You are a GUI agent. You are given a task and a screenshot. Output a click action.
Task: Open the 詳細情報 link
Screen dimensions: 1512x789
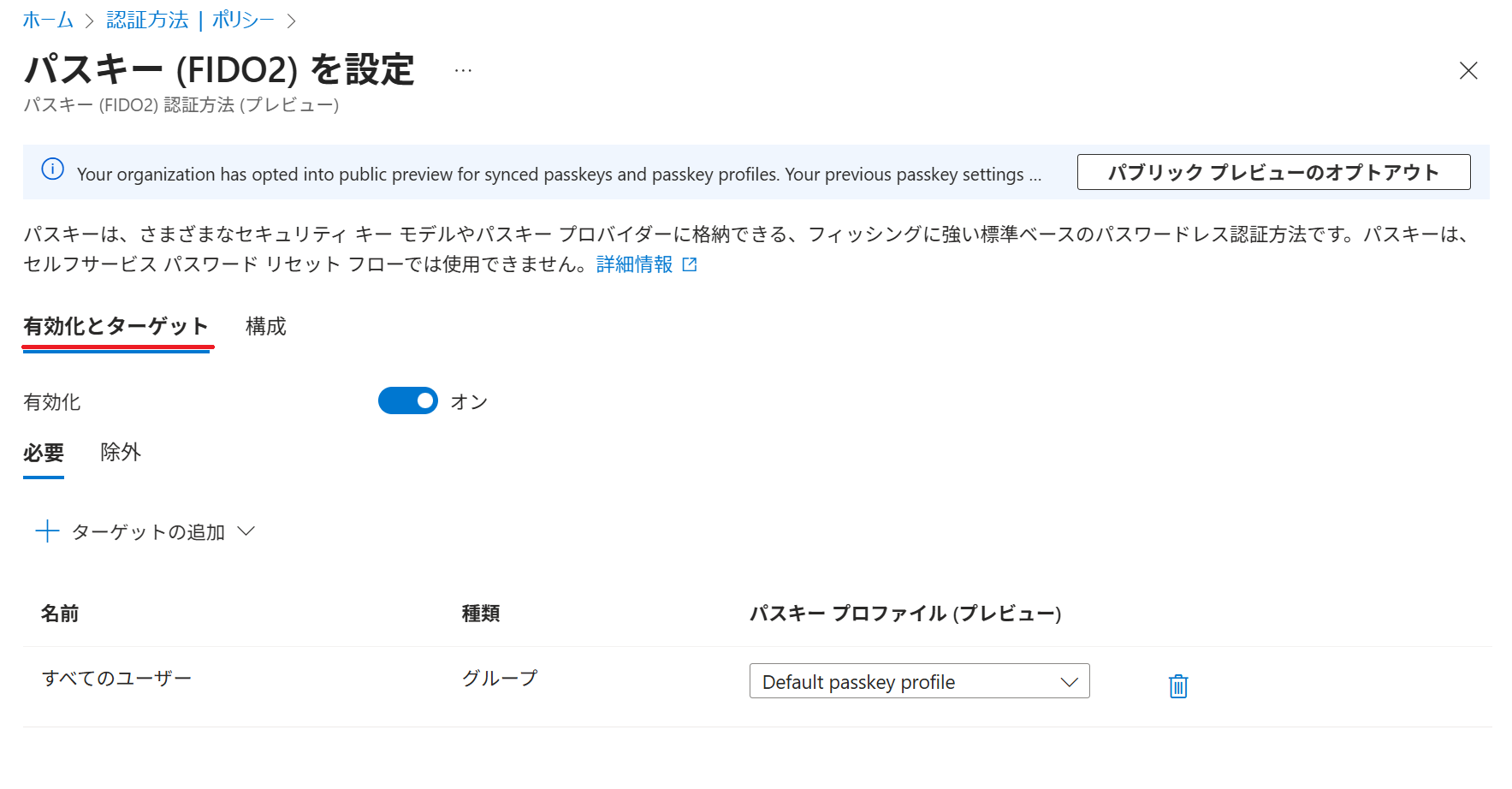[634, 264]
